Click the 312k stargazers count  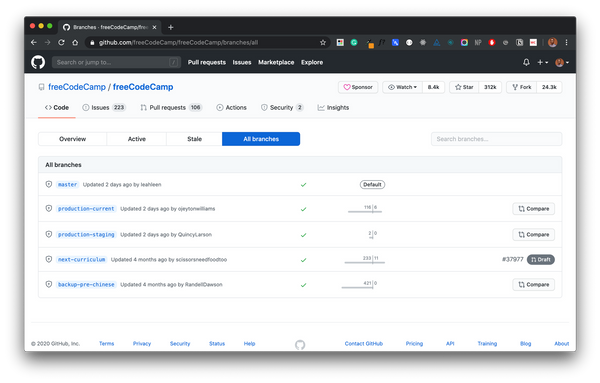tap(490, 87)
